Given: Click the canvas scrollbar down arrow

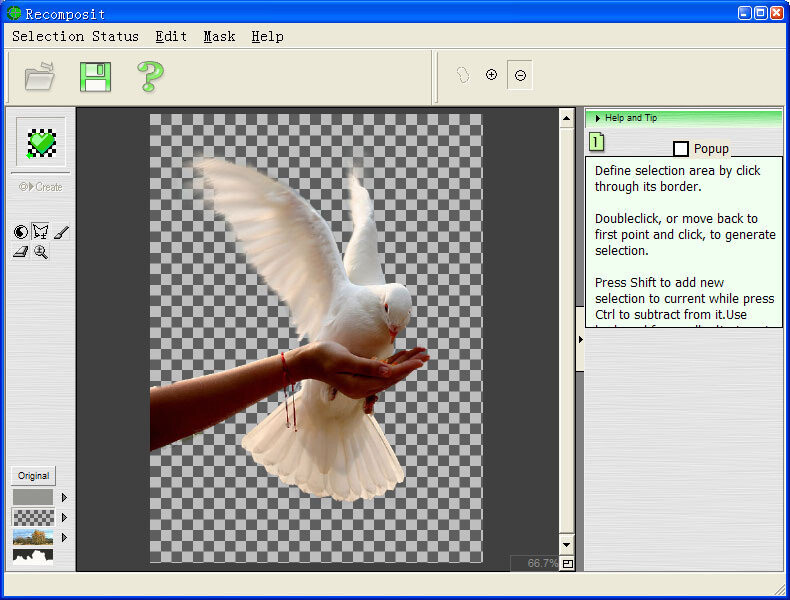Looking at the screenshot, I should [566, 545].
